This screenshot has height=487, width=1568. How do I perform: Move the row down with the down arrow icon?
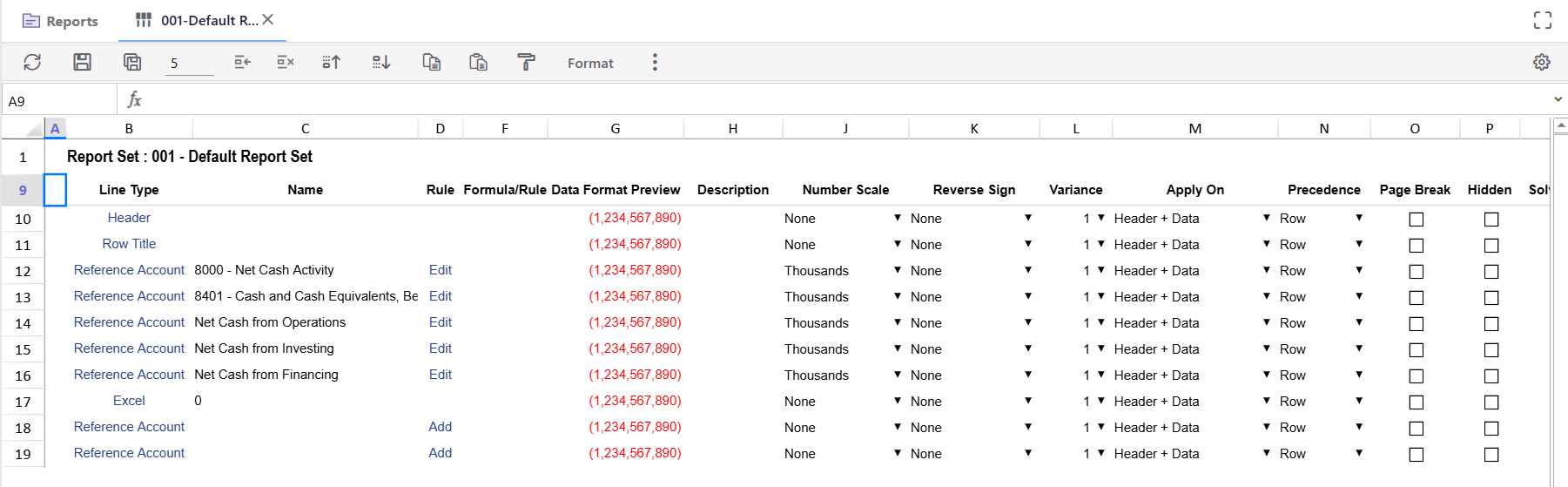tap(381, 62)
